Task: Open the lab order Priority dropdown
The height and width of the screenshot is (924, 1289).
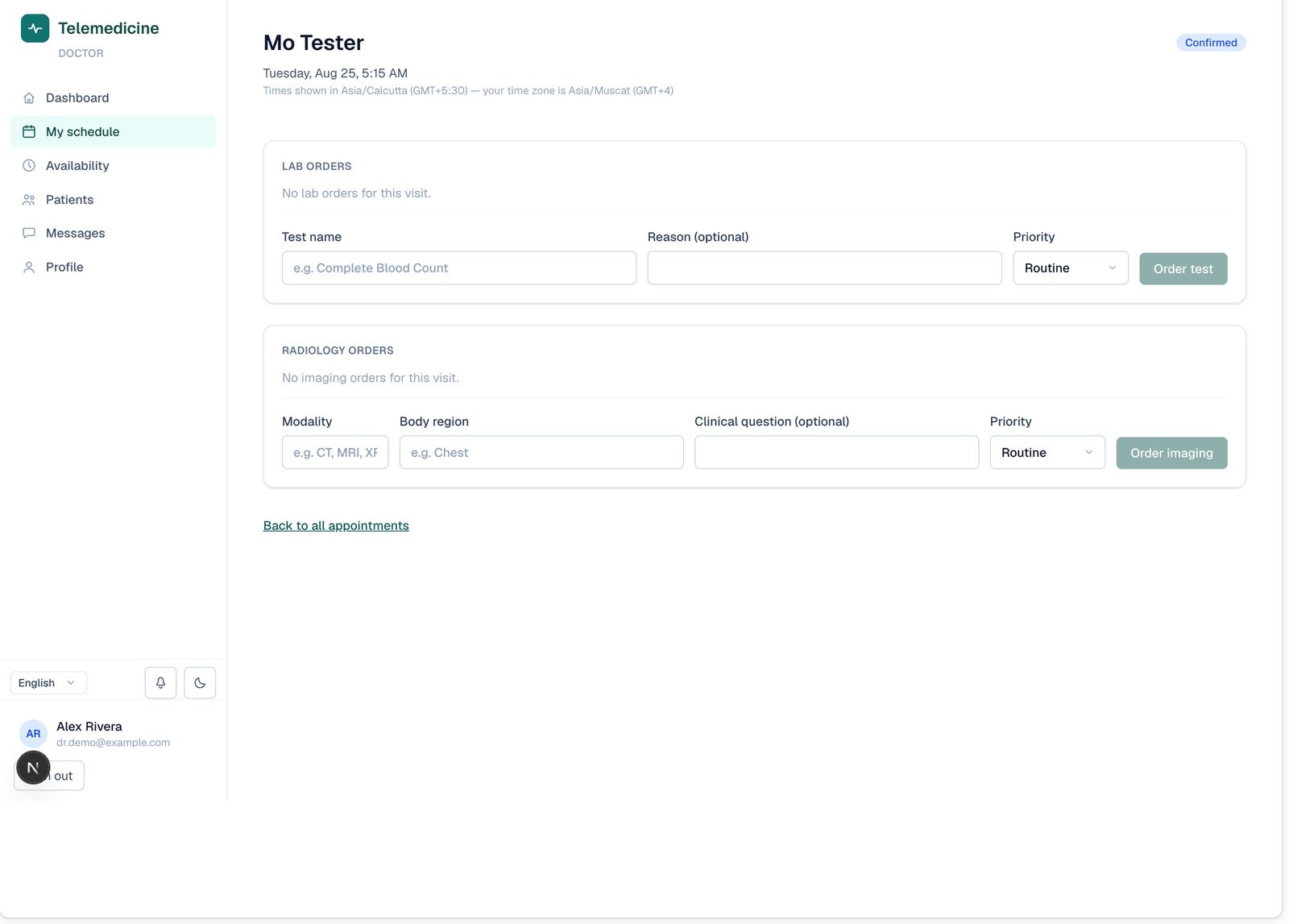Action: coord(1071,268)
